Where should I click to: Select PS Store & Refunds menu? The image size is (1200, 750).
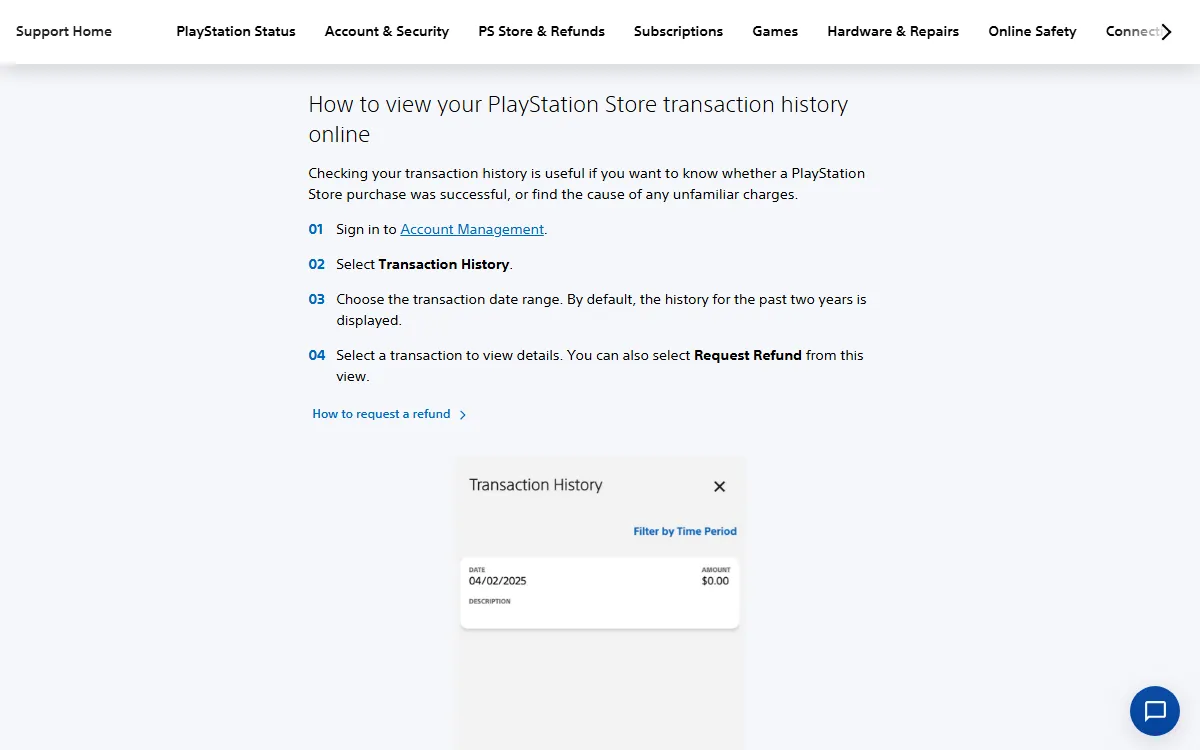point(541,31)
